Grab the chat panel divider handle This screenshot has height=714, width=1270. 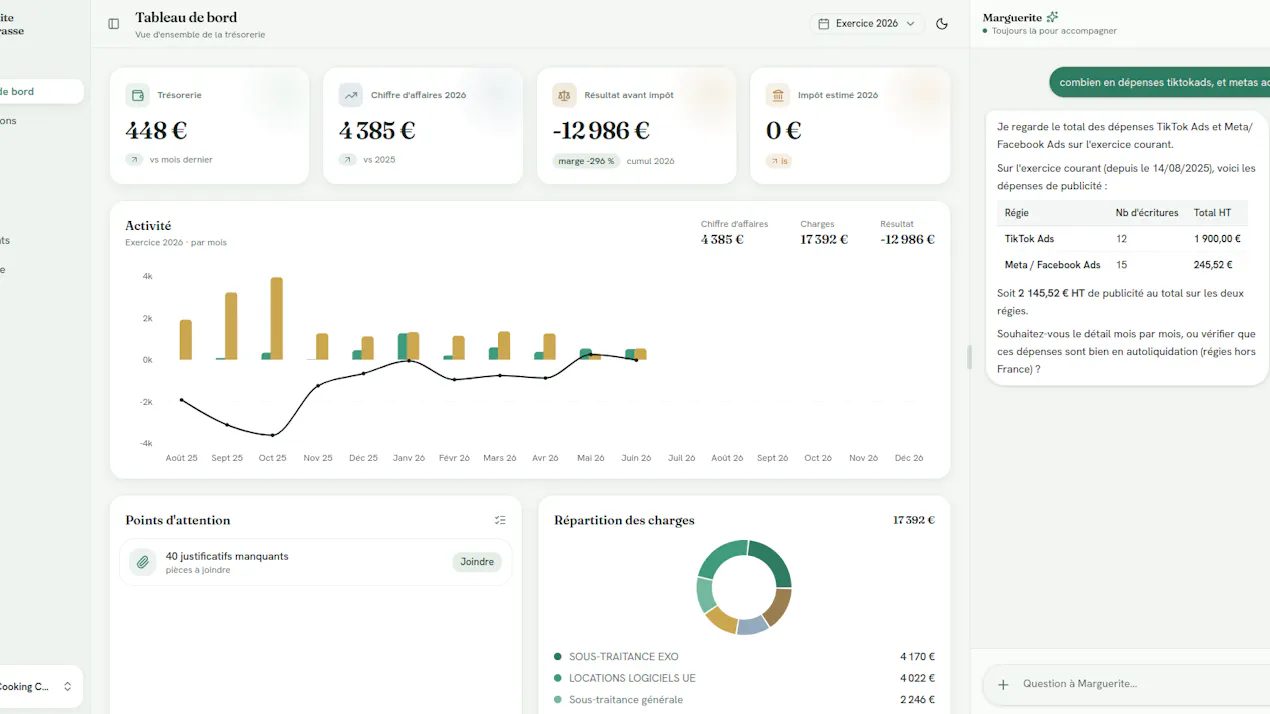(x=969, y=357)
